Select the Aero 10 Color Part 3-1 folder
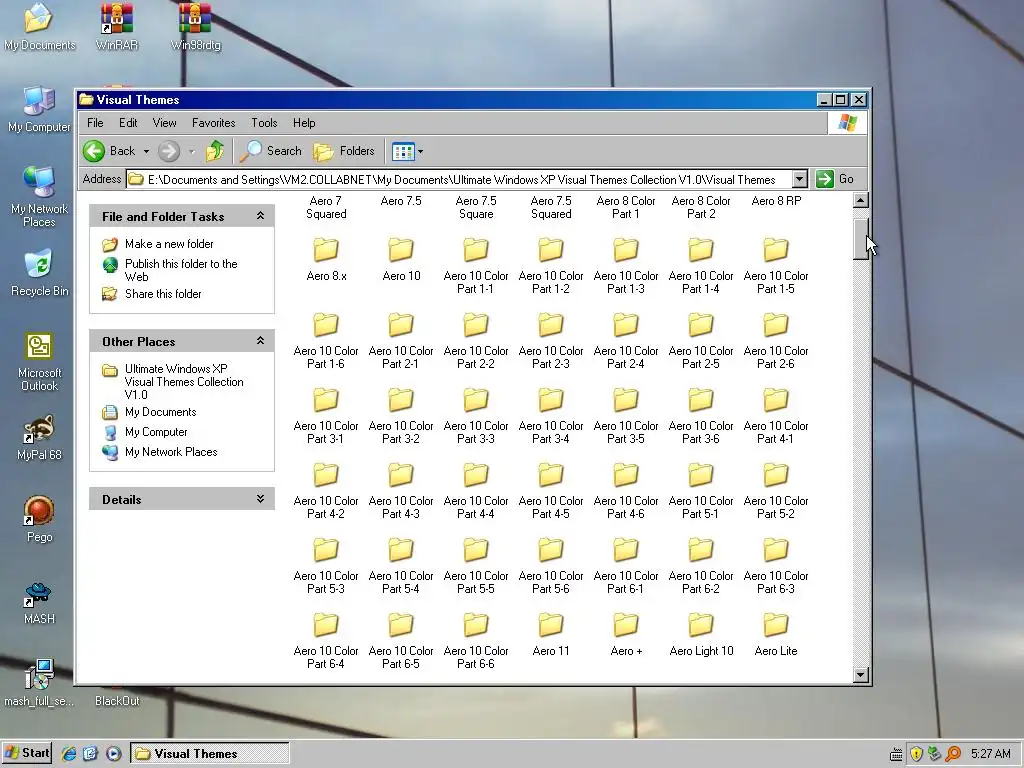 pyautogui.click(x=326, y=417)
